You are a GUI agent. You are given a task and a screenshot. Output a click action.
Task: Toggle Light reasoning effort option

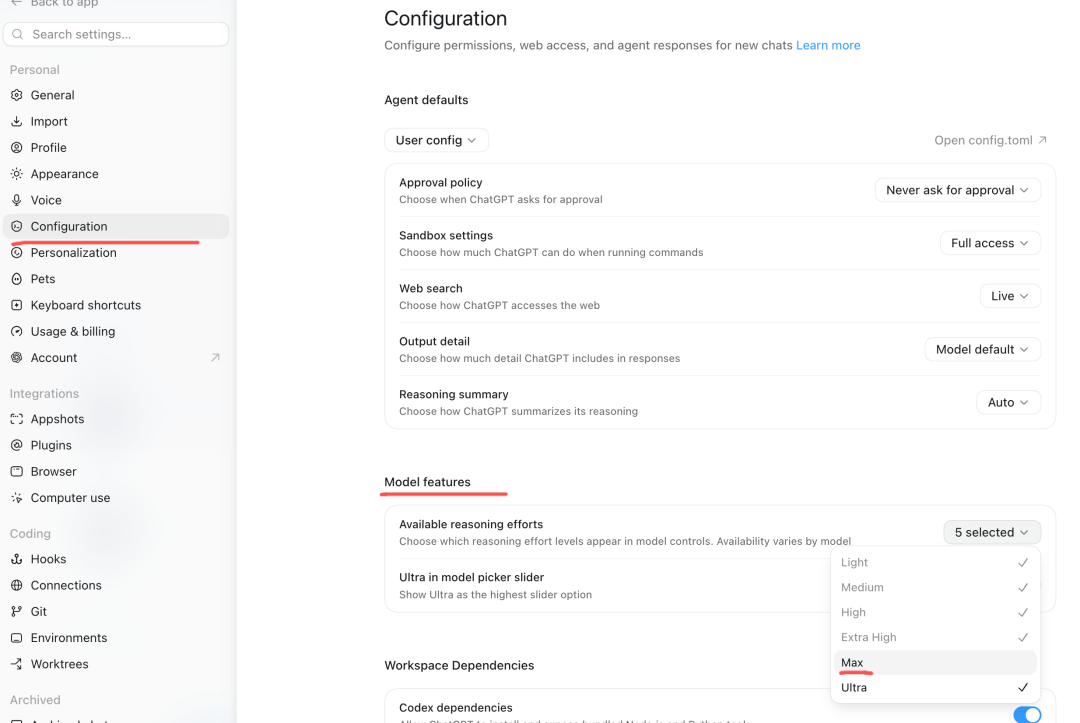tap(935, 563)
